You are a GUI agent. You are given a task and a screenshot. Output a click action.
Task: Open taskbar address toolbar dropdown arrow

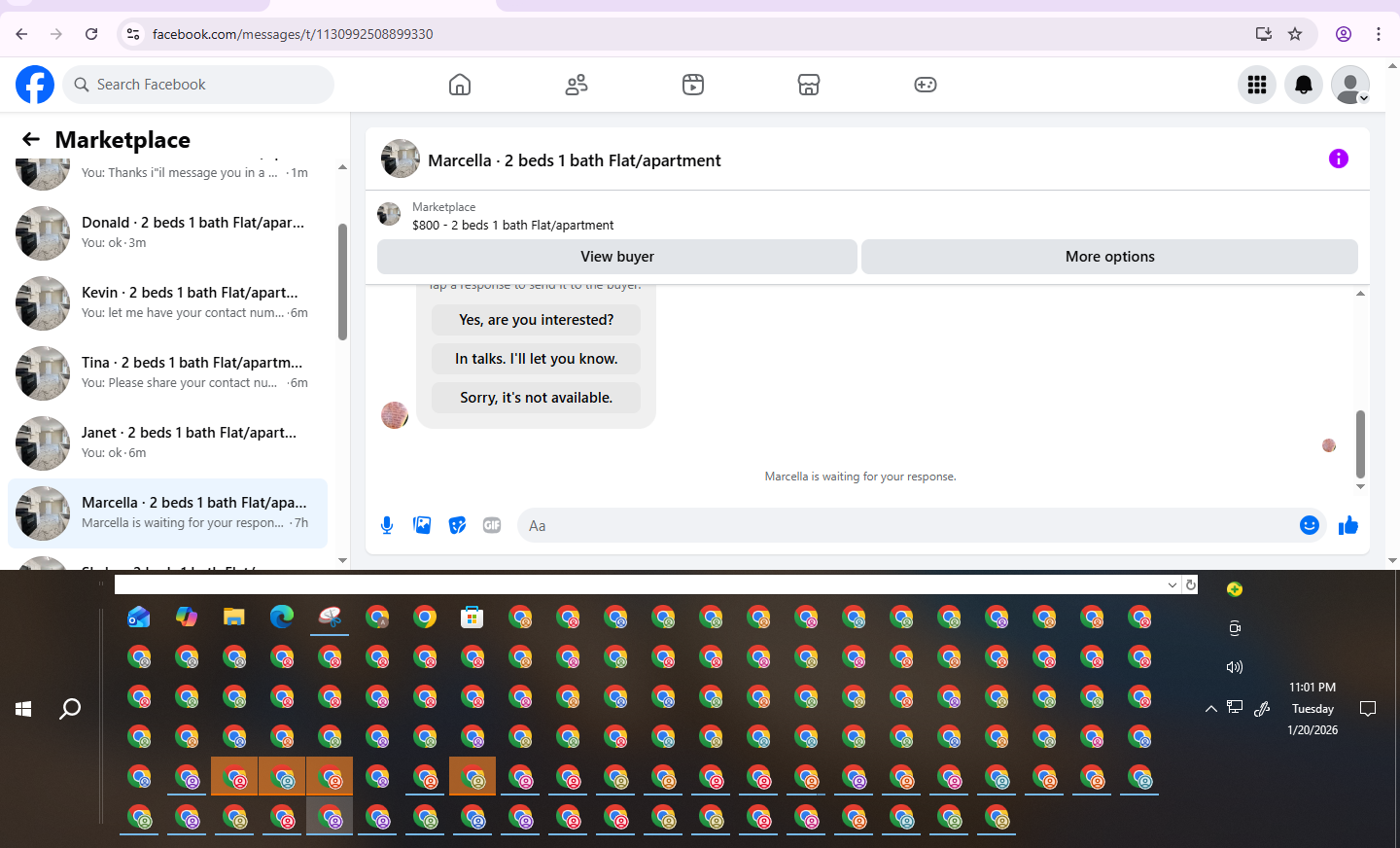(x=1172, y=584)
